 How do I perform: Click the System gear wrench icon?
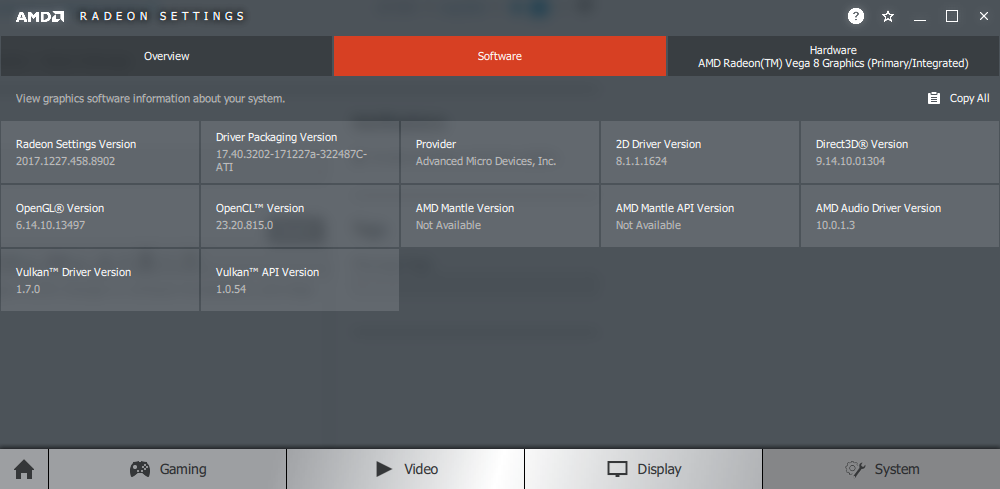point(855,469)
